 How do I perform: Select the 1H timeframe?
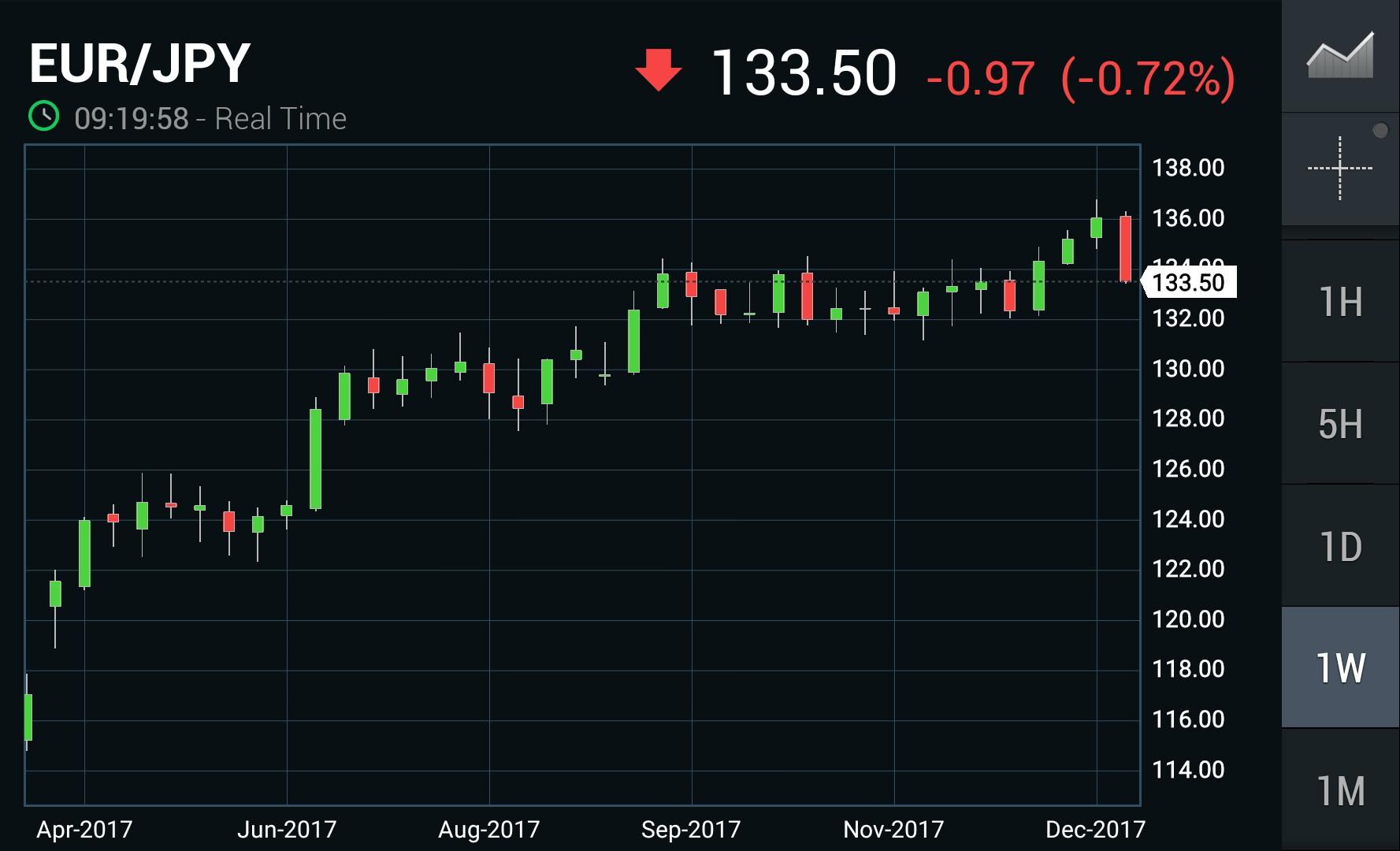point(1340,302)
